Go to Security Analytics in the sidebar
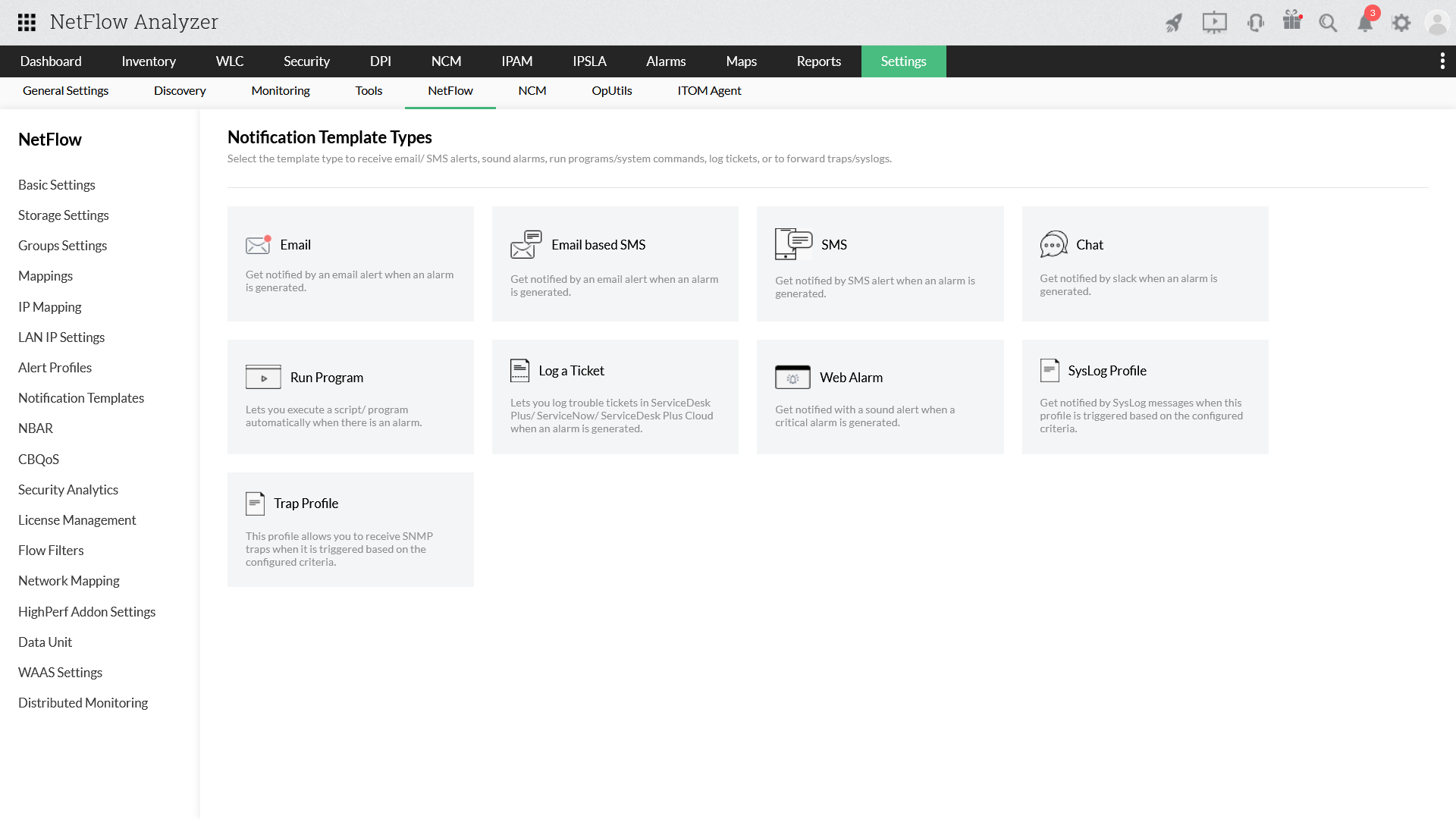The width and height of the screenshot is (1456, 819). (68, 490)
